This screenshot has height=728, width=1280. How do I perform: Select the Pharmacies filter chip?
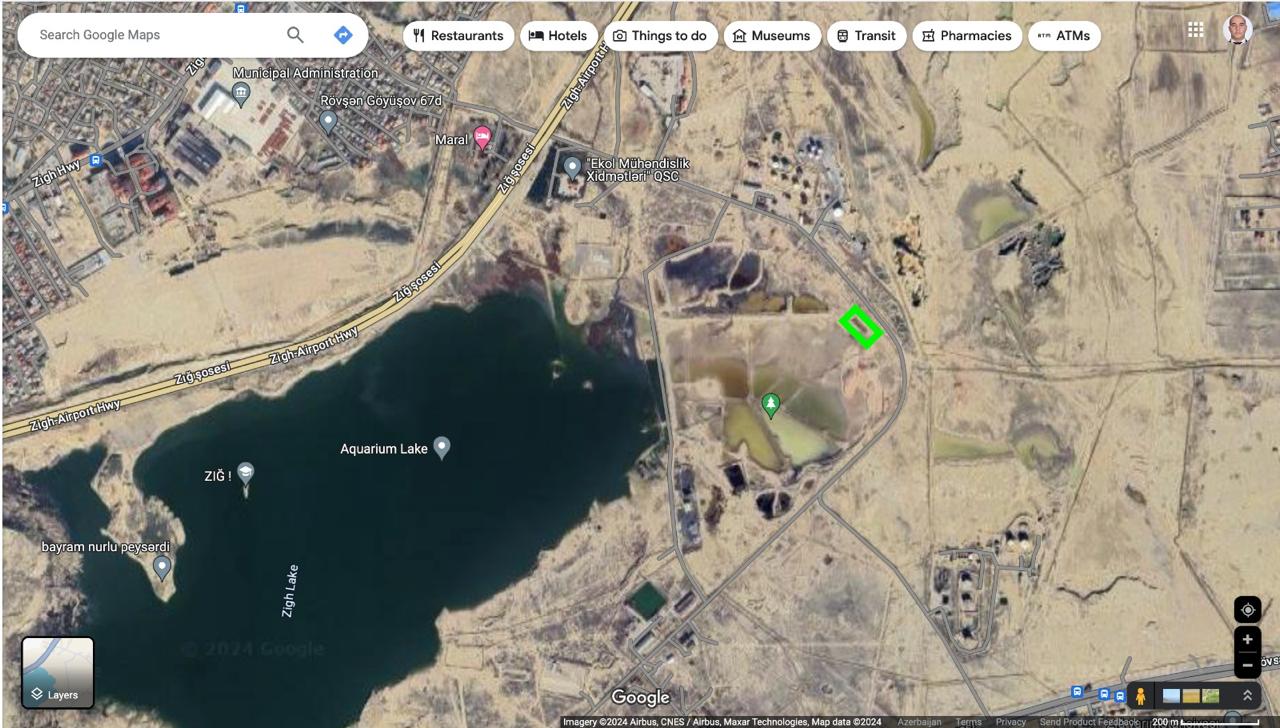click(966, 36)
